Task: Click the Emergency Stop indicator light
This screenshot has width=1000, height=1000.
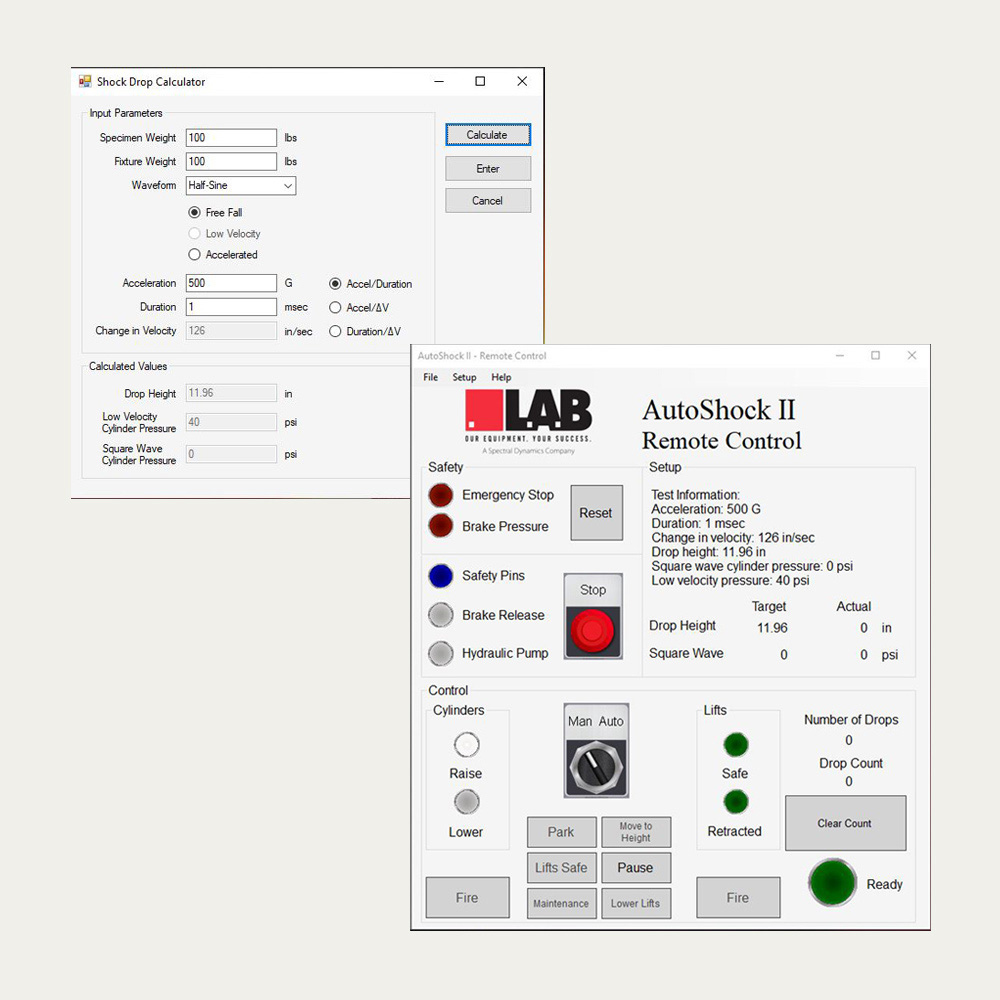Action: [441, 495]
